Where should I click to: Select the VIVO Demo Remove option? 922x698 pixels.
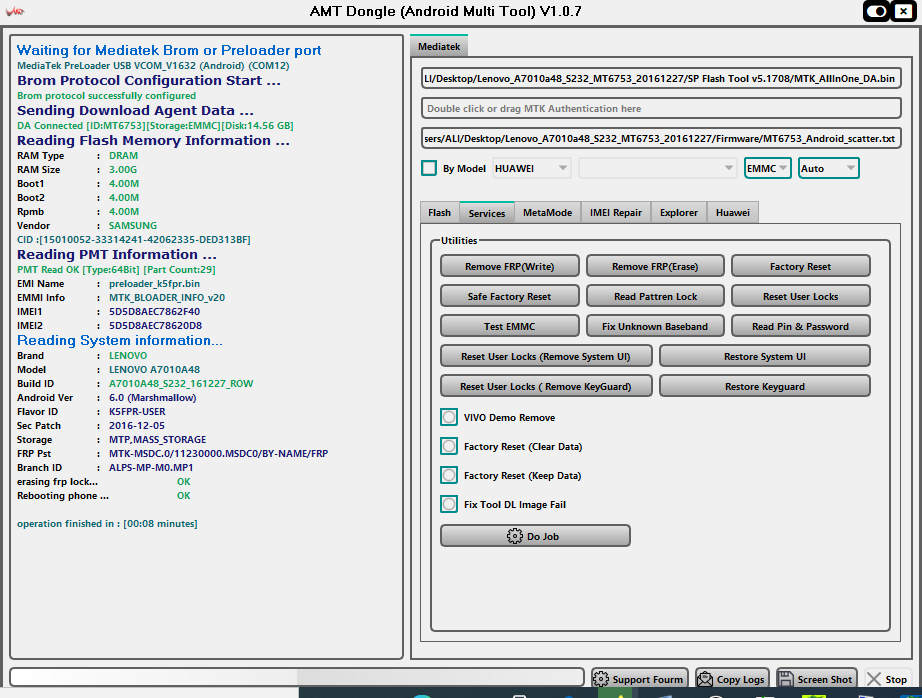coord(449,418)
